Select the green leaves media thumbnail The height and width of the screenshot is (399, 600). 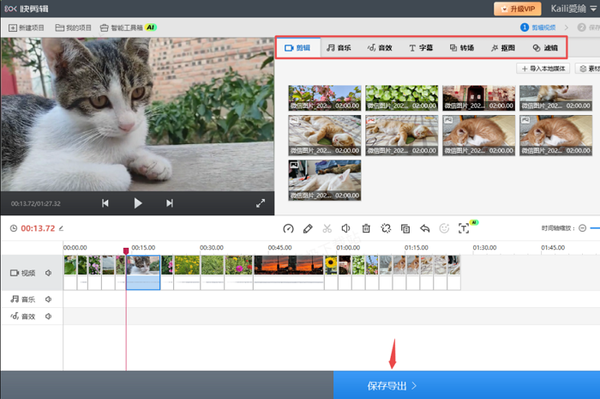(x=402, y=98)
